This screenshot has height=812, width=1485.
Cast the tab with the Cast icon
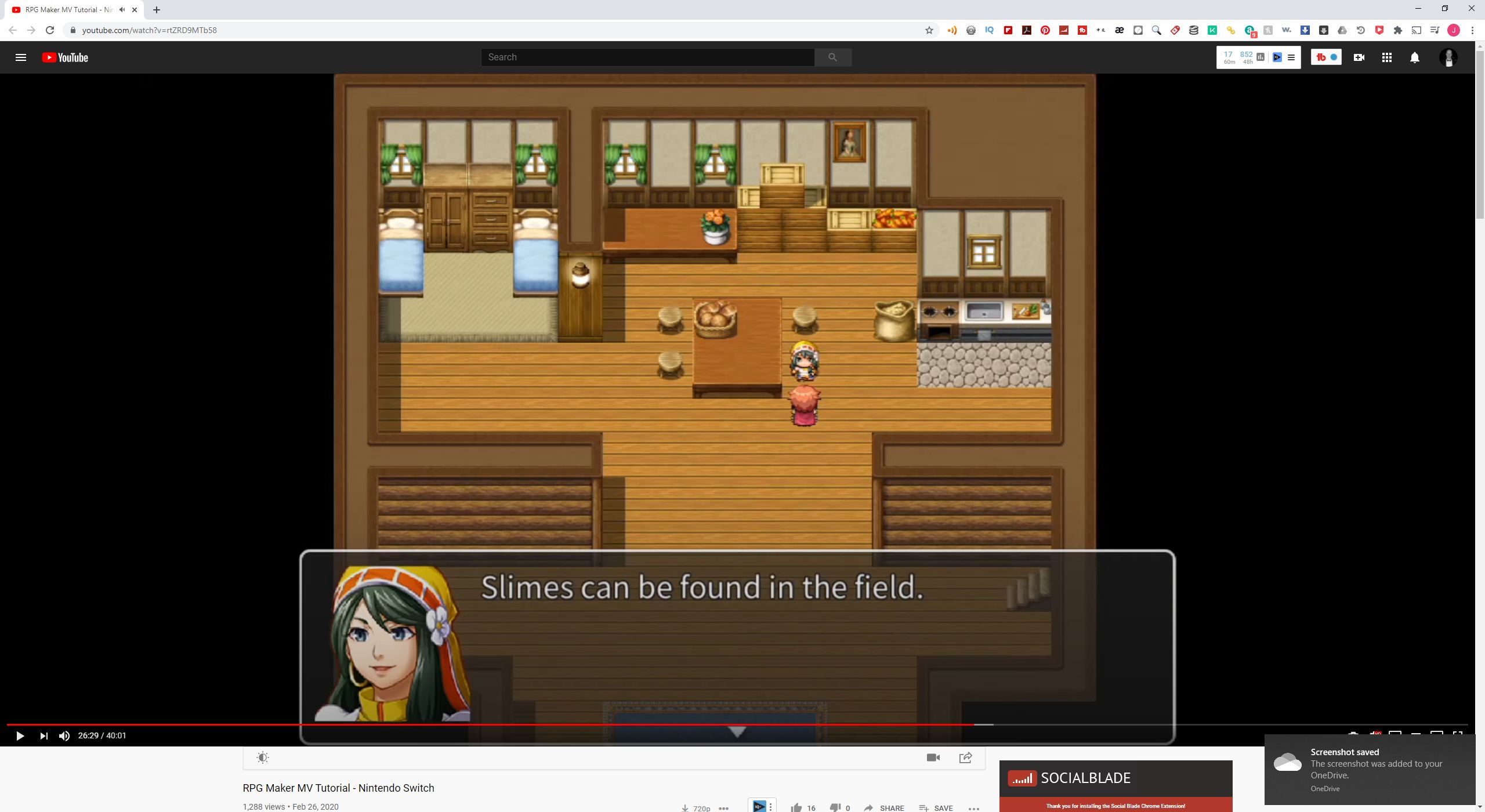[1417, 30]
